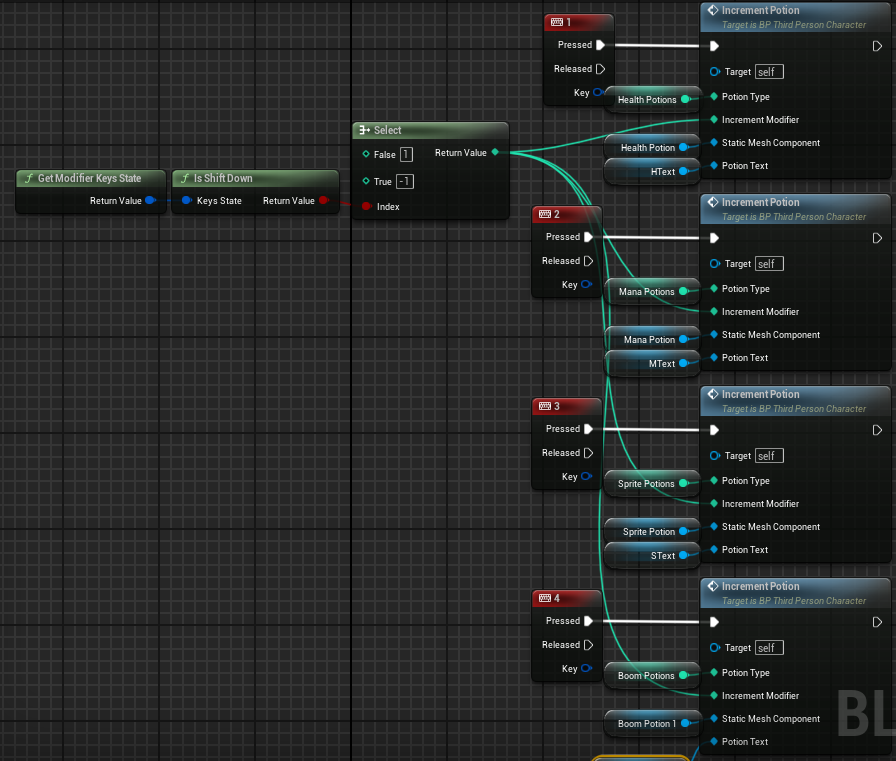Select the Sprite Potions variable node
Screen dimensions: 896x761
tap(644, 484)
